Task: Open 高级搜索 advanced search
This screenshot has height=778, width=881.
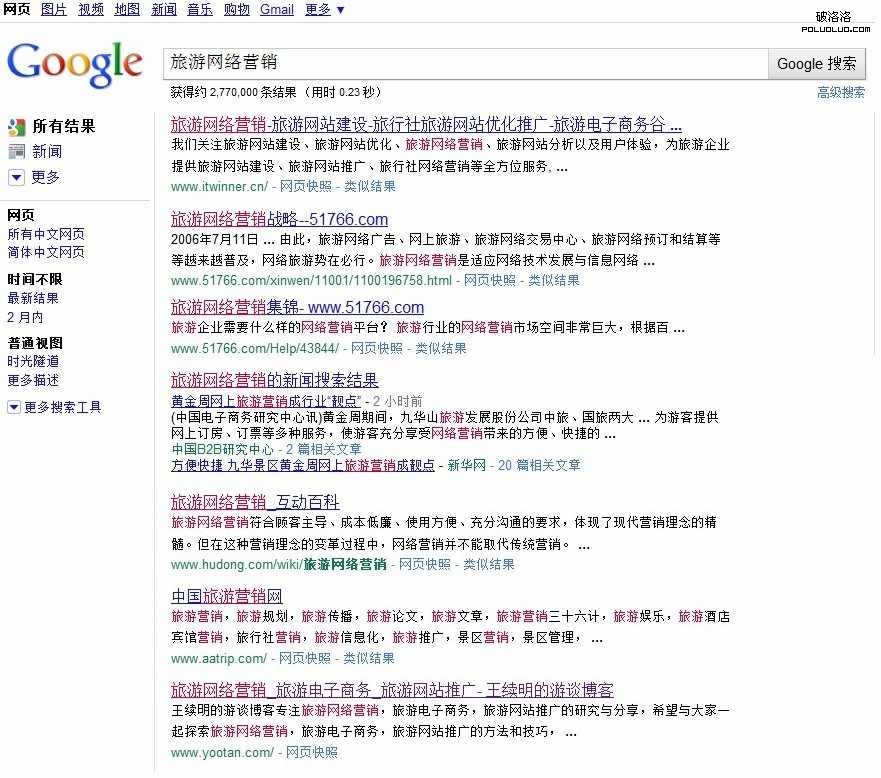Action: [840, 91]
